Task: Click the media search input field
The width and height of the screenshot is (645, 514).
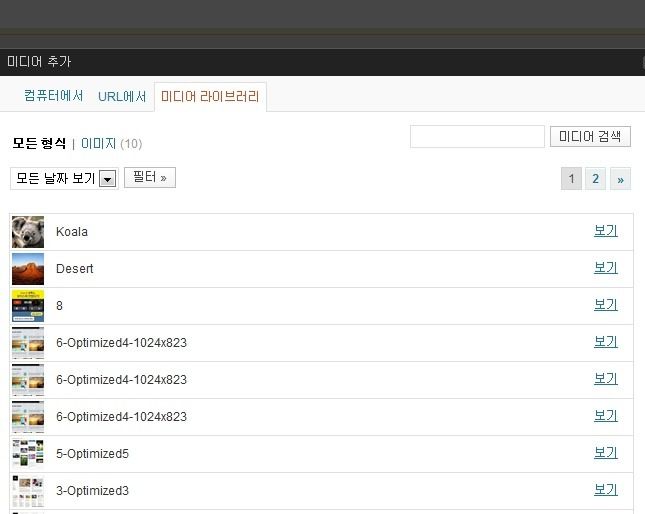Action: coord(477,137)
